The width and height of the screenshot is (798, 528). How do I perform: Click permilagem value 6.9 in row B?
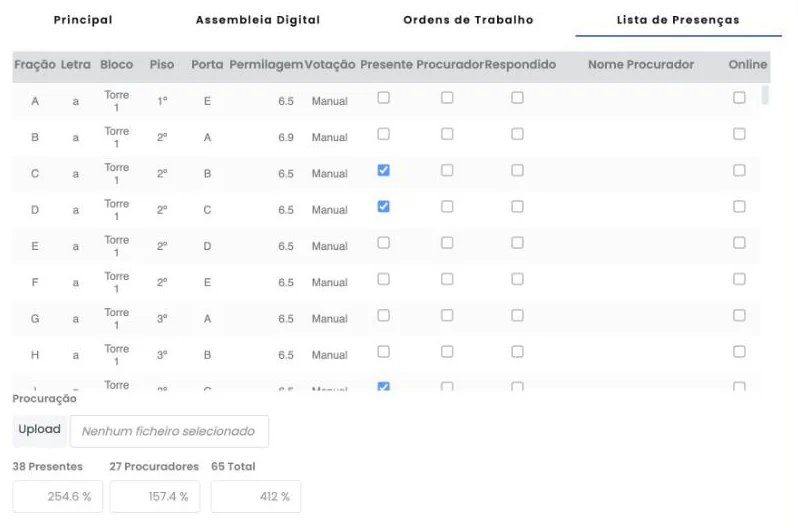coord(286,137)
